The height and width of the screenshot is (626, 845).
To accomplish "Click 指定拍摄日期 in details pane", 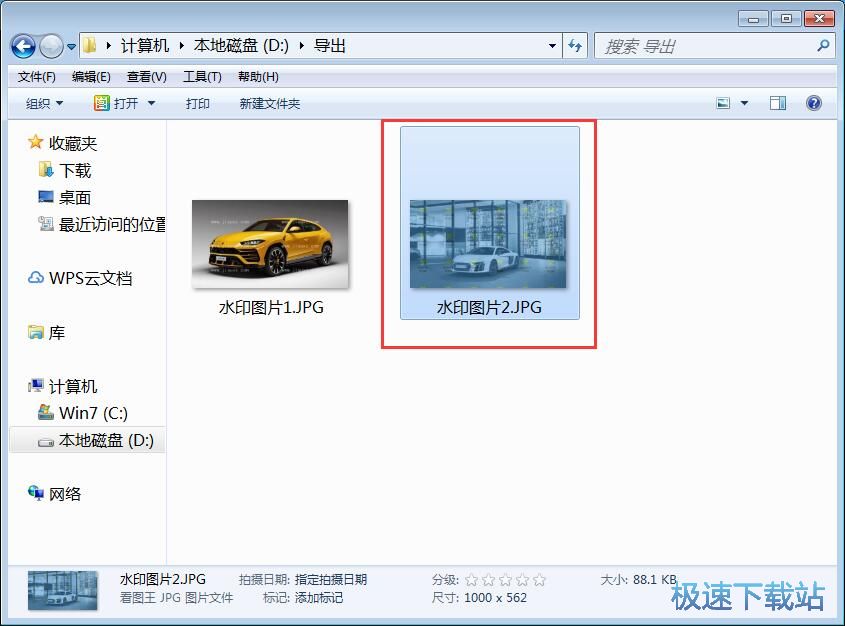I will click(331, 580).
